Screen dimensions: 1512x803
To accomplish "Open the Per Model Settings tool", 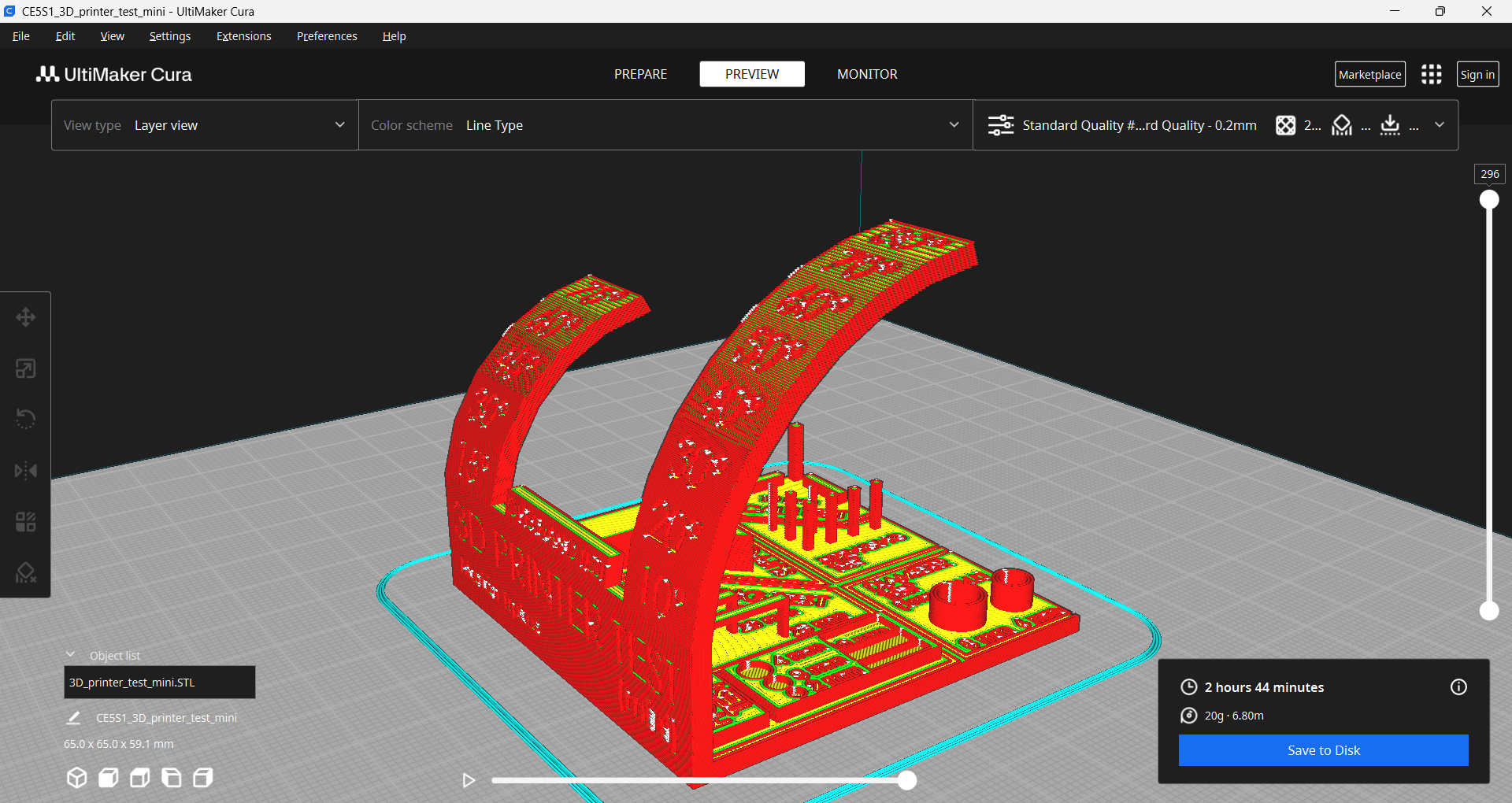I will tap(26, 520).
